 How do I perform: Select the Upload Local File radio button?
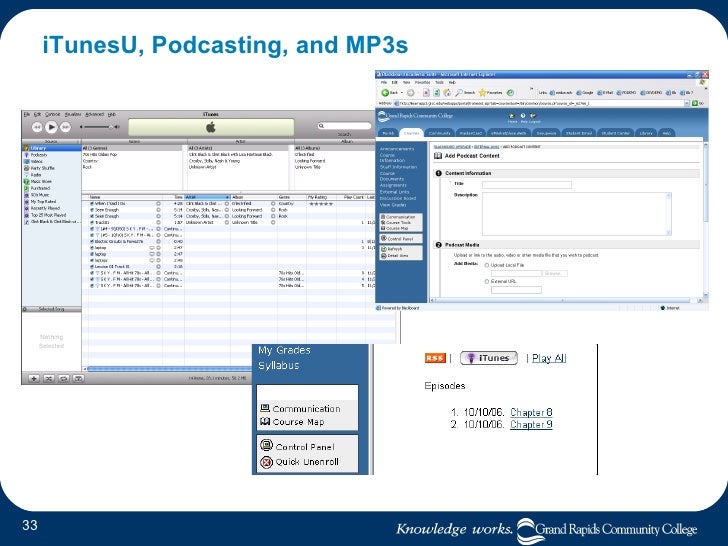pyautogui.click(x=487, y=265)
